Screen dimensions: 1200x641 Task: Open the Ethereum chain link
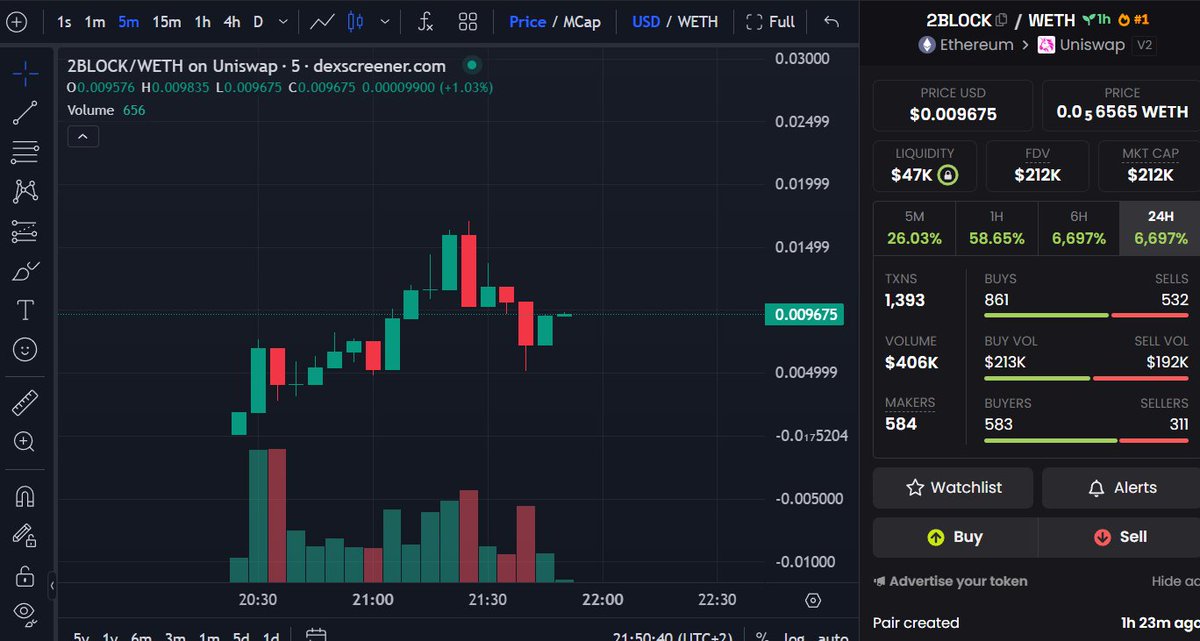point(965,45)
